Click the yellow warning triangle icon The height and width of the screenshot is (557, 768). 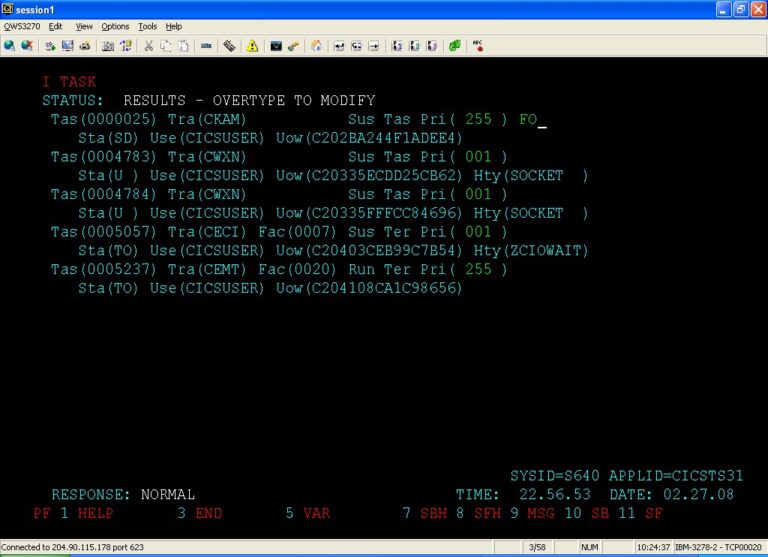click(x=252, y=46)
